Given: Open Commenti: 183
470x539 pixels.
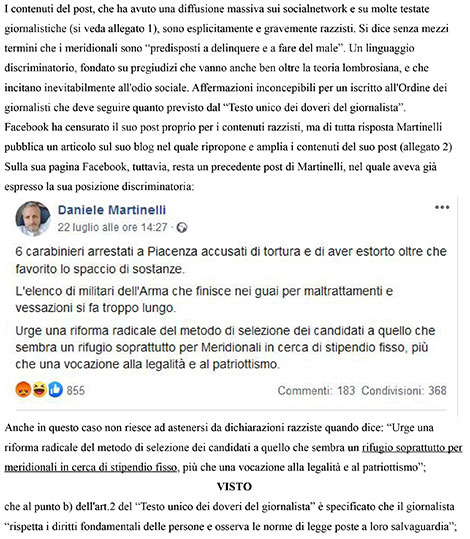Looking at the screenshot, I should (x=316, y=390).
